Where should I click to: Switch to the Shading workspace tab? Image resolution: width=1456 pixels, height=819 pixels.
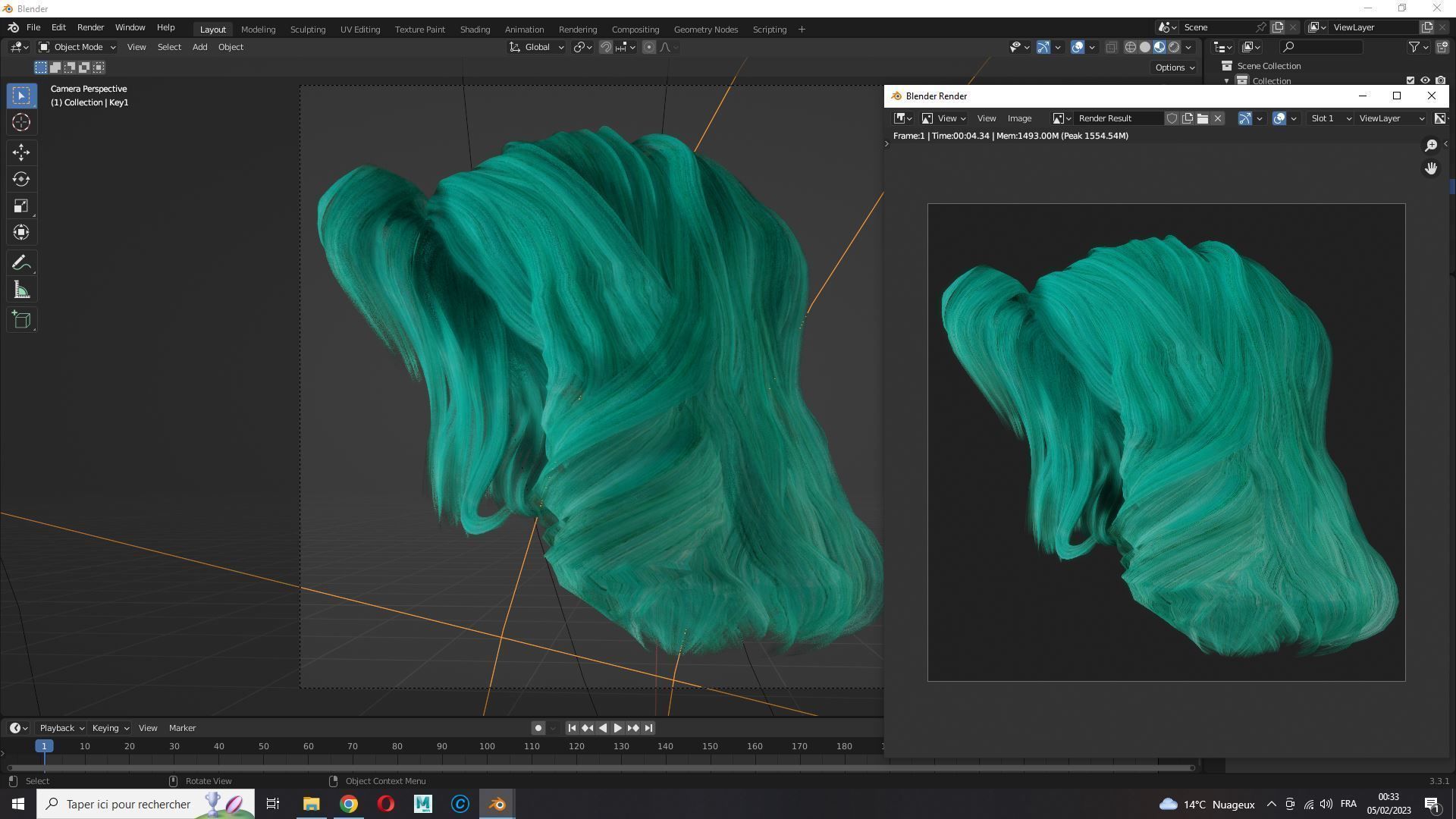(x=475, y=30)
